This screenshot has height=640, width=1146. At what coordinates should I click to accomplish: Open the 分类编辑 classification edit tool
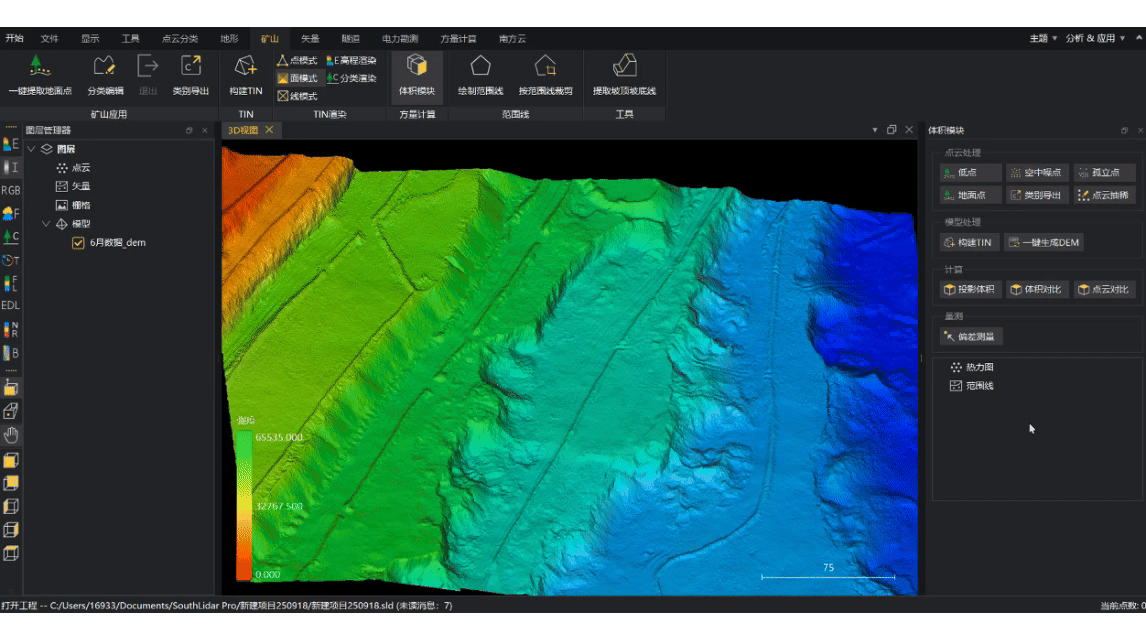click(x=105, y=67)
